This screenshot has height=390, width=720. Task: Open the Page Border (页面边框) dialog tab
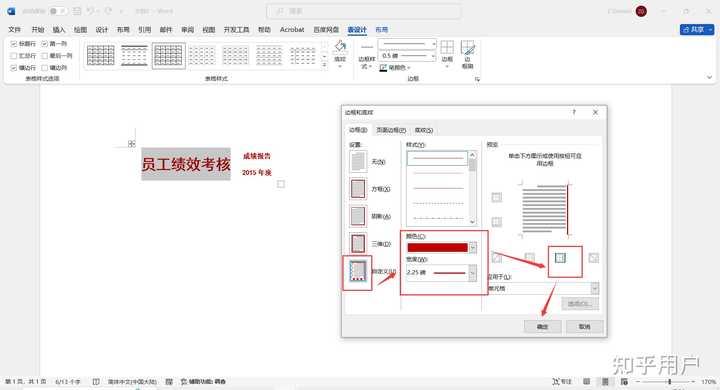(x=391, y=130)
